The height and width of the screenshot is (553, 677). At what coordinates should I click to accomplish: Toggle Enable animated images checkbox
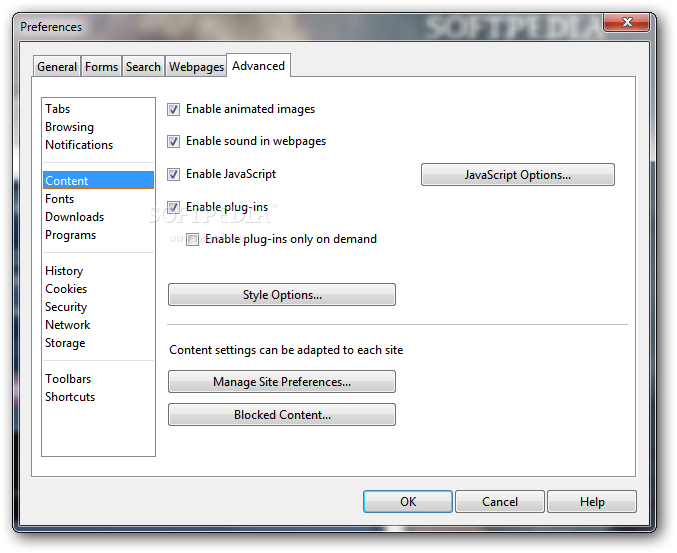point(174,109)
